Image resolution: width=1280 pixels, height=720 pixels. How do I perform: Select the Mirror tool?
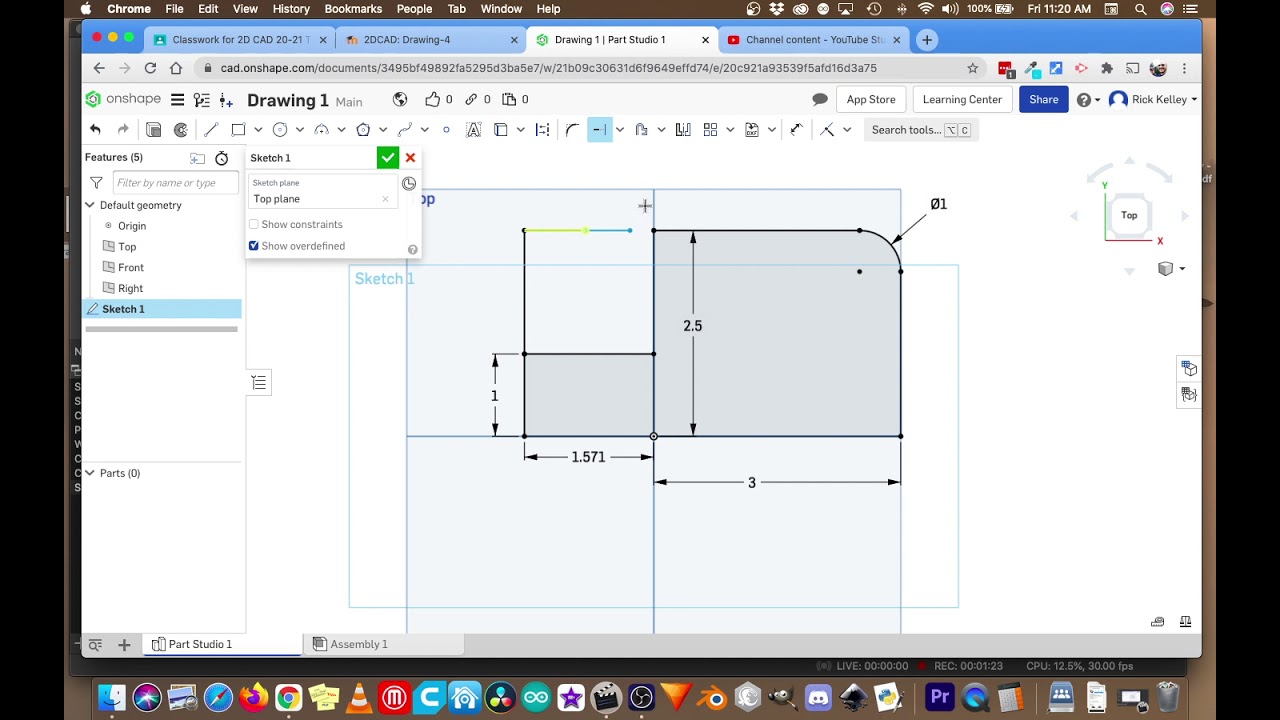coord(683,130)
